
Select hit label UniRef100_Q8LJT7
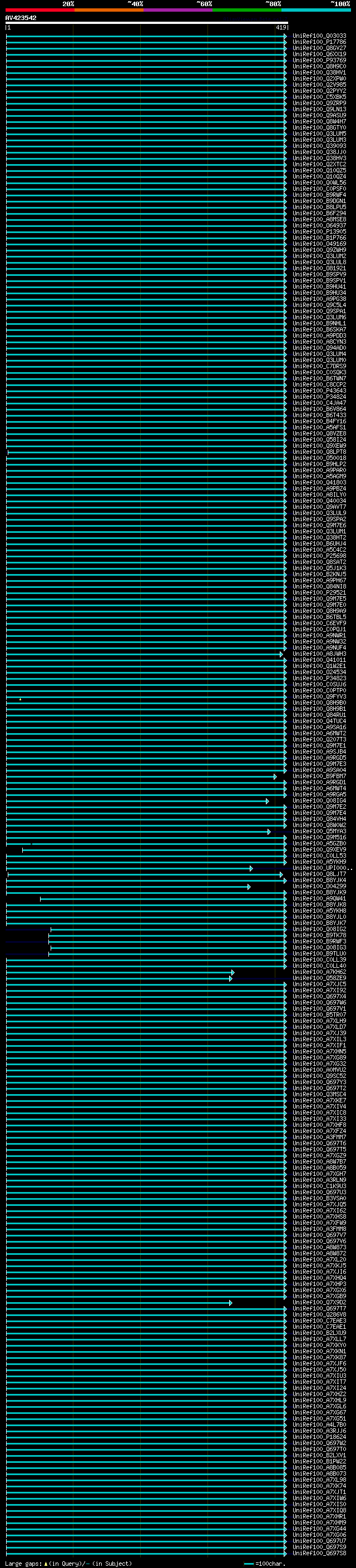click(319, 874)
